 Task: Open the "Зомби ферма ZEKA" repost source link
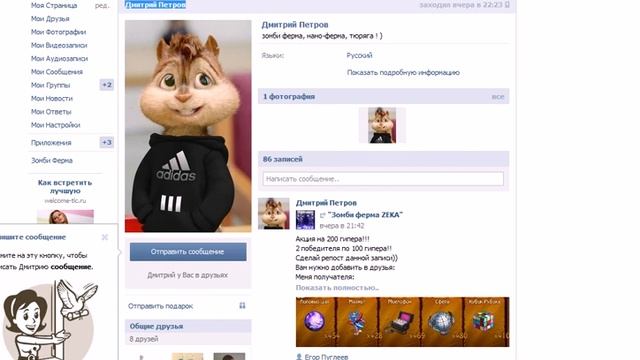(365, 215)
